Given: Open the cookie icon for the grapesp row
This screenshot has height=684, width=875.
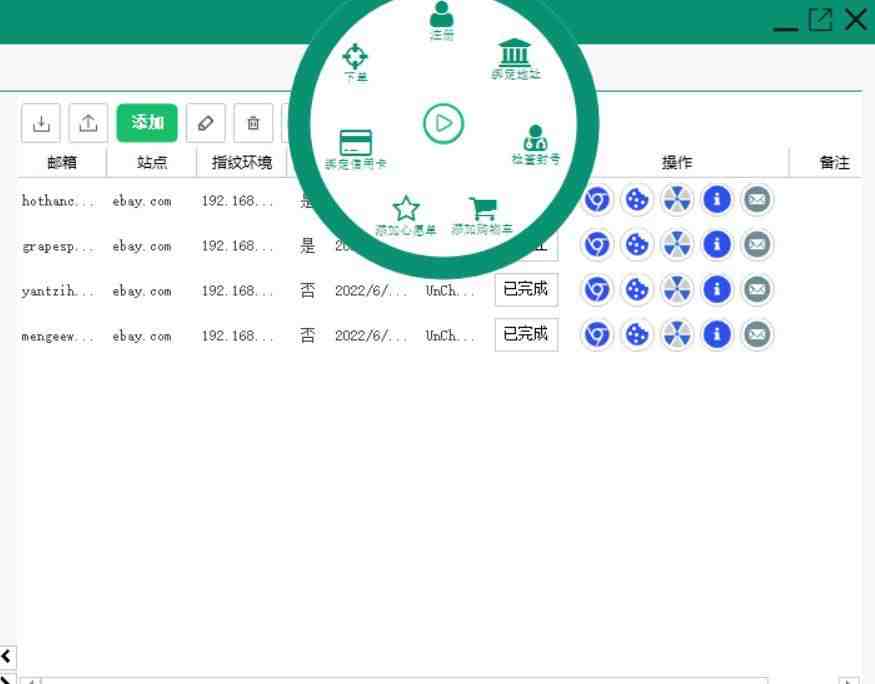Looking at the screenshot, I should 637,243.
